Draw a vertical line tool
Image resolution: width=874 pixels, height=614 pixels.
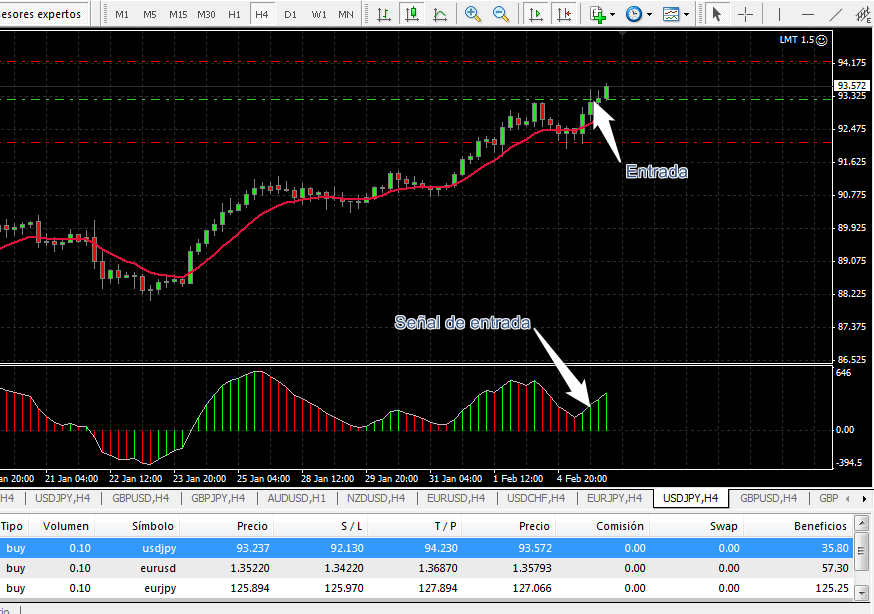[x=779, y=14]
